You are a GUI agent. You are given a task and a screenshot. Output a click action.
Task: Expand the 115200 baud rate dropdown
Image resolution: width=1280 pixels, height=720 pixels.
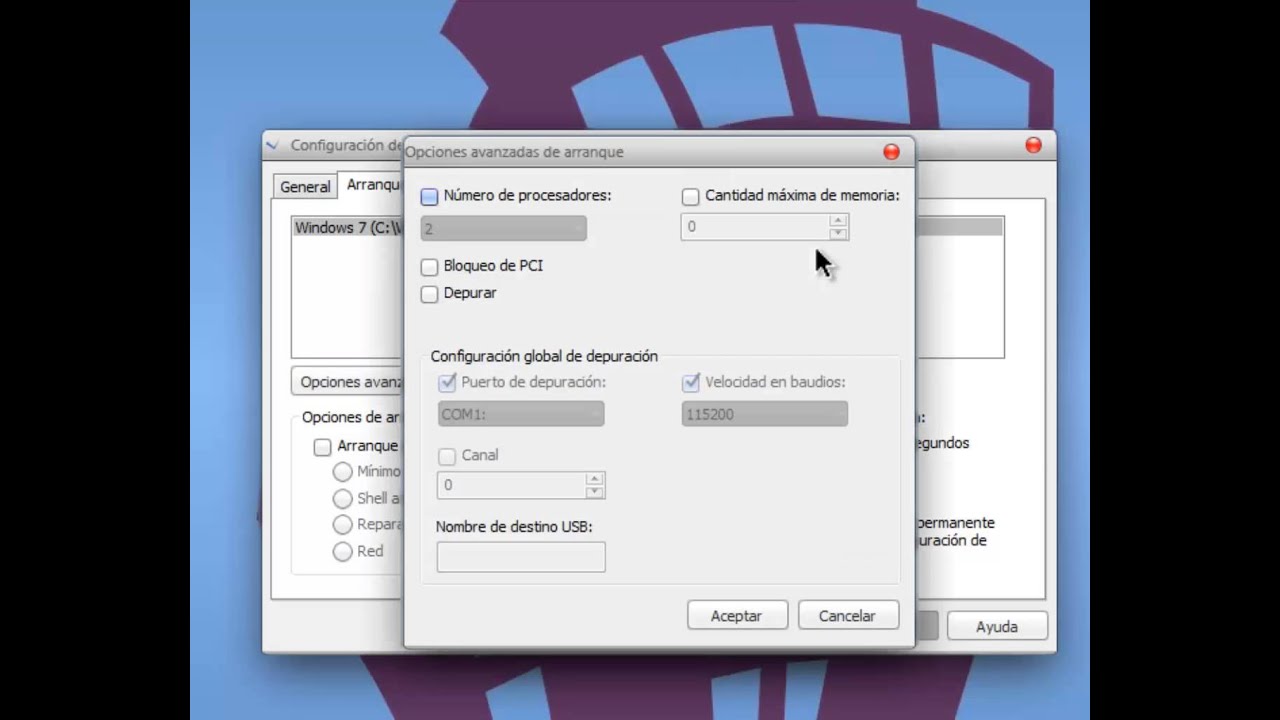[765, 413]
